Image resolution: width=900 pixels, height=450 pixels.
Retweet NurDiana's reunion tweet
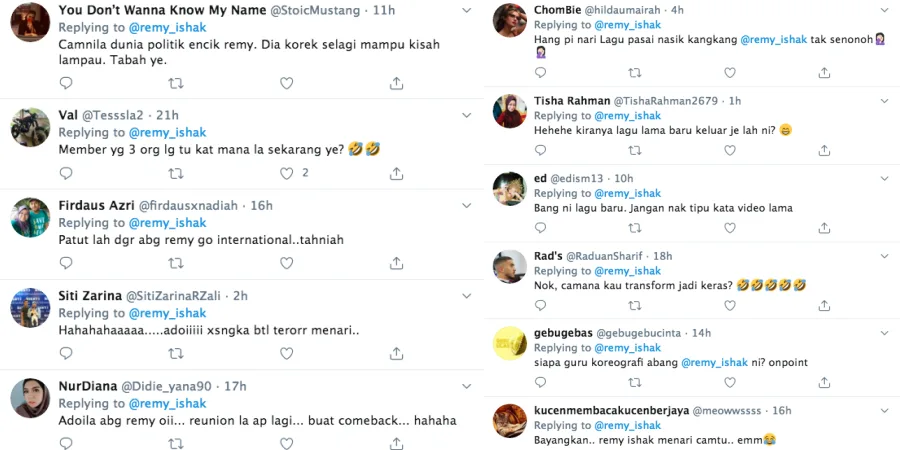[x=176, y=443]
